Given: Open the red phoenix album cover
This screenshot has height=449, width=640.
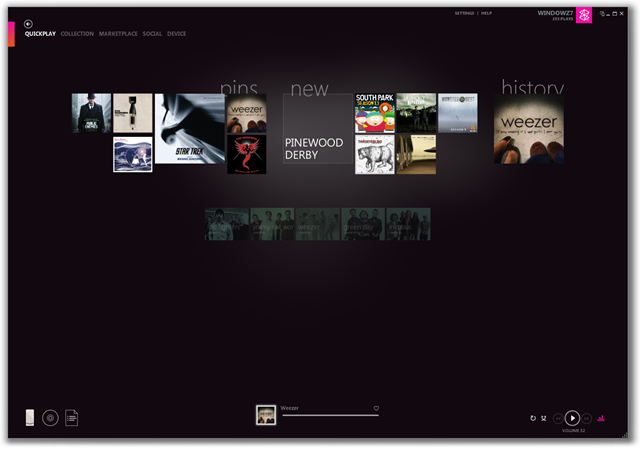Looking at the screenshot, I should point(247,155).
